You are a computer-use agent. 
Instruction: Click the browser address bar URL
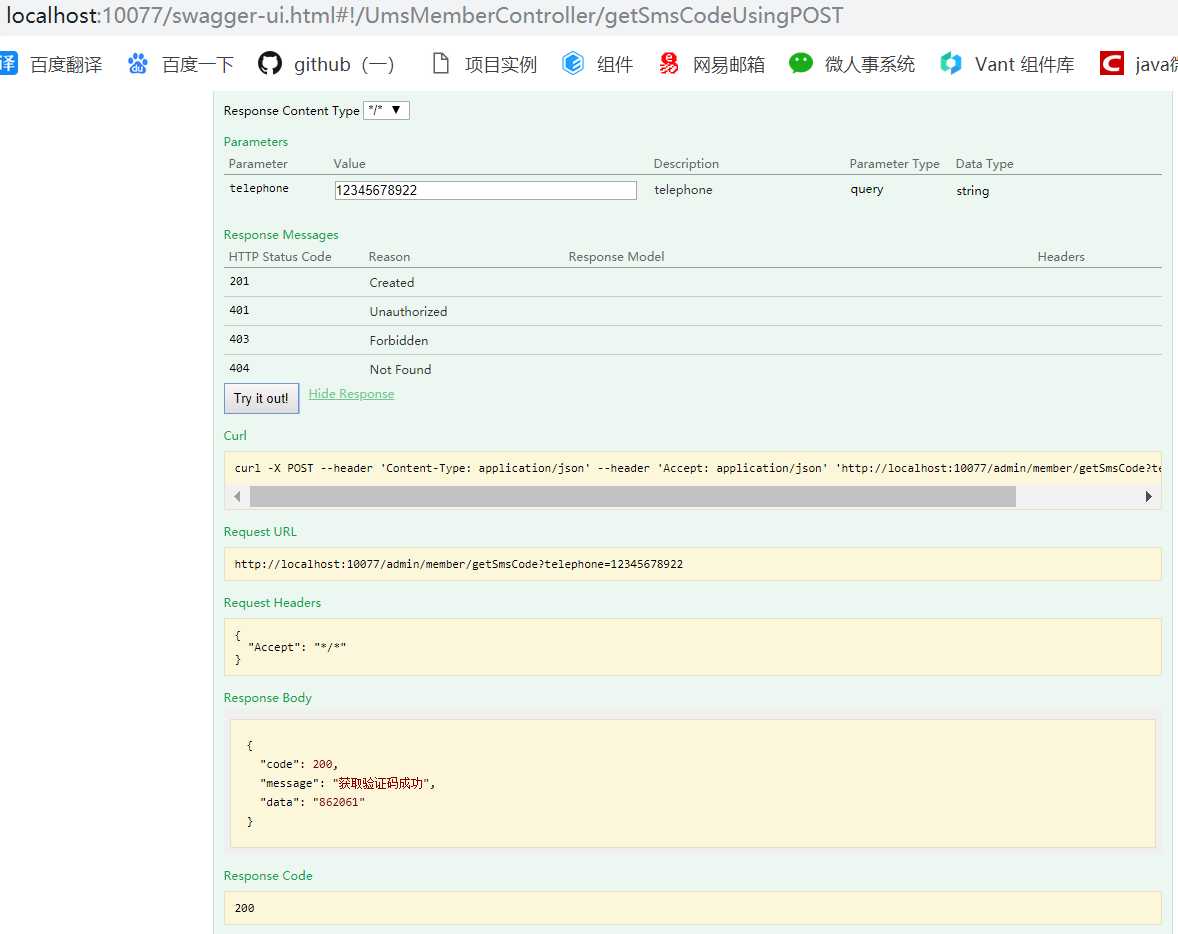[x=424, y=16]
